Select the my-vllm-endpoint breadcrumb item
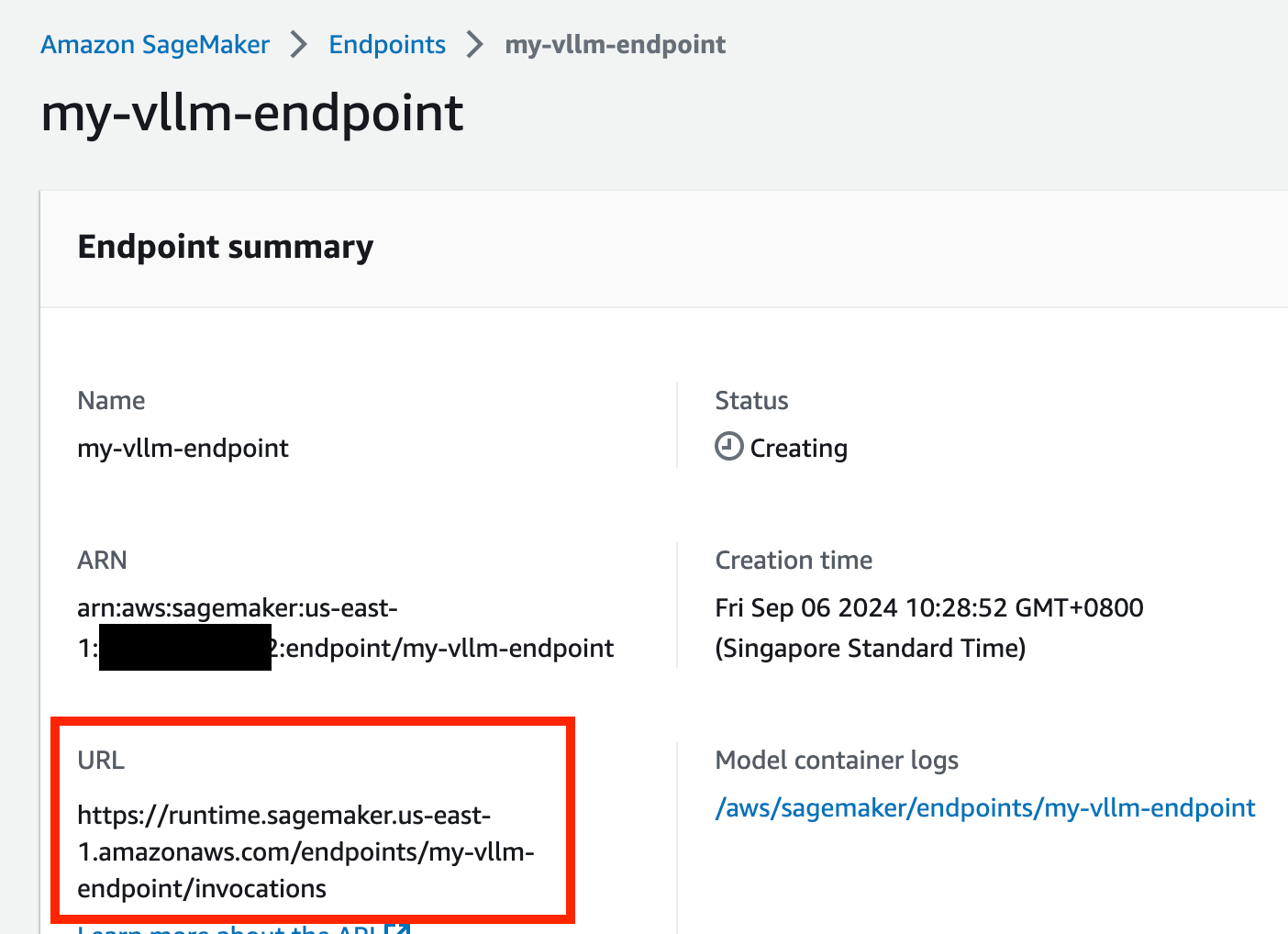Screen dimensions: 1288x934 click(616, 44)
